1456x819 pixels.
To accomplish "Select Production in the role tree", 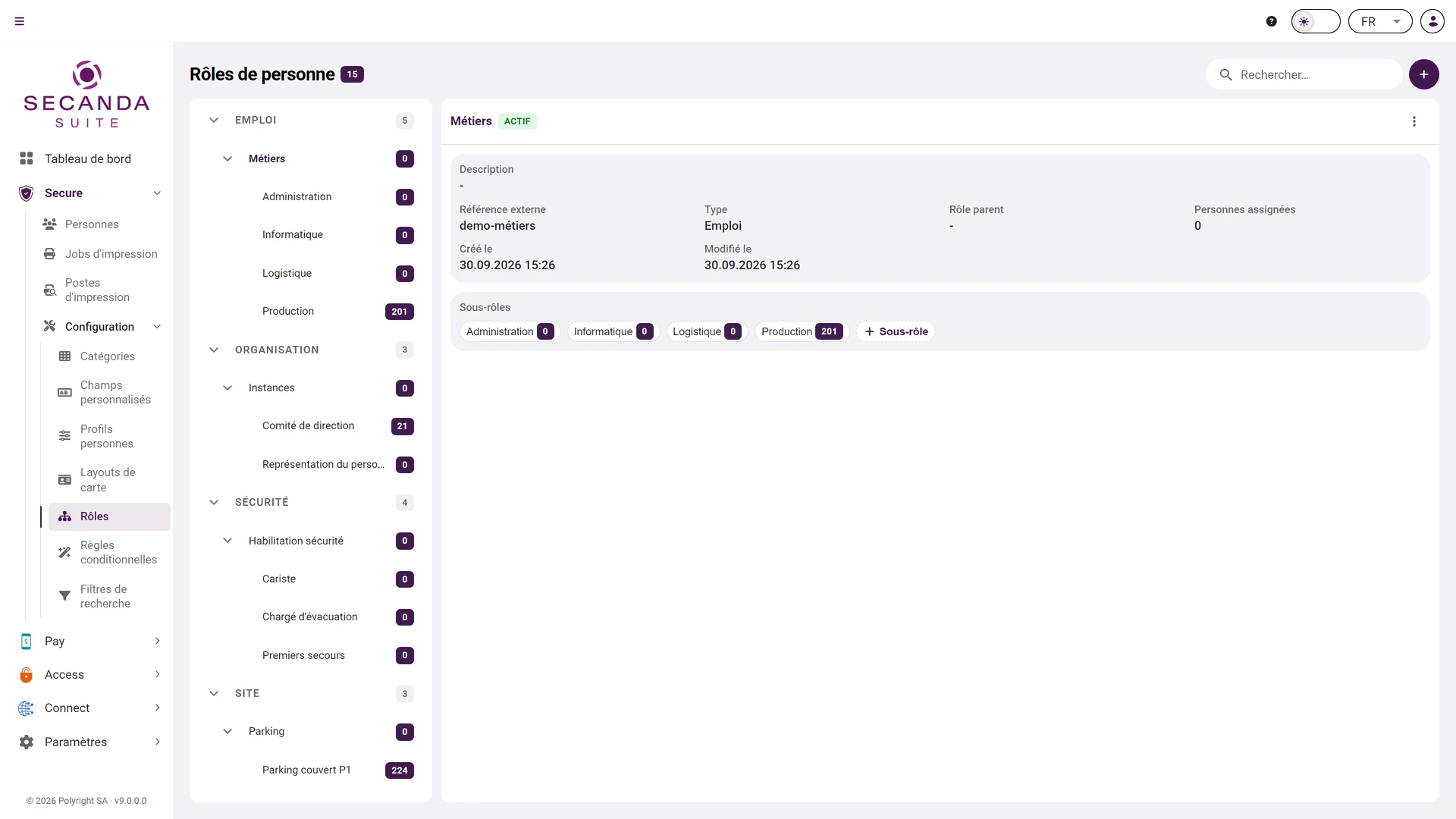I will (x=311, y=311).
